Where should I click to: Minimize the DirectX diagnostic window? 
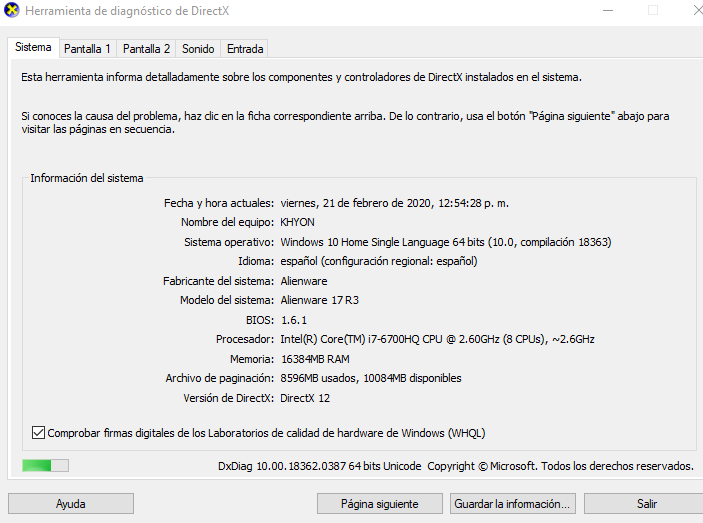pos(608,10)
